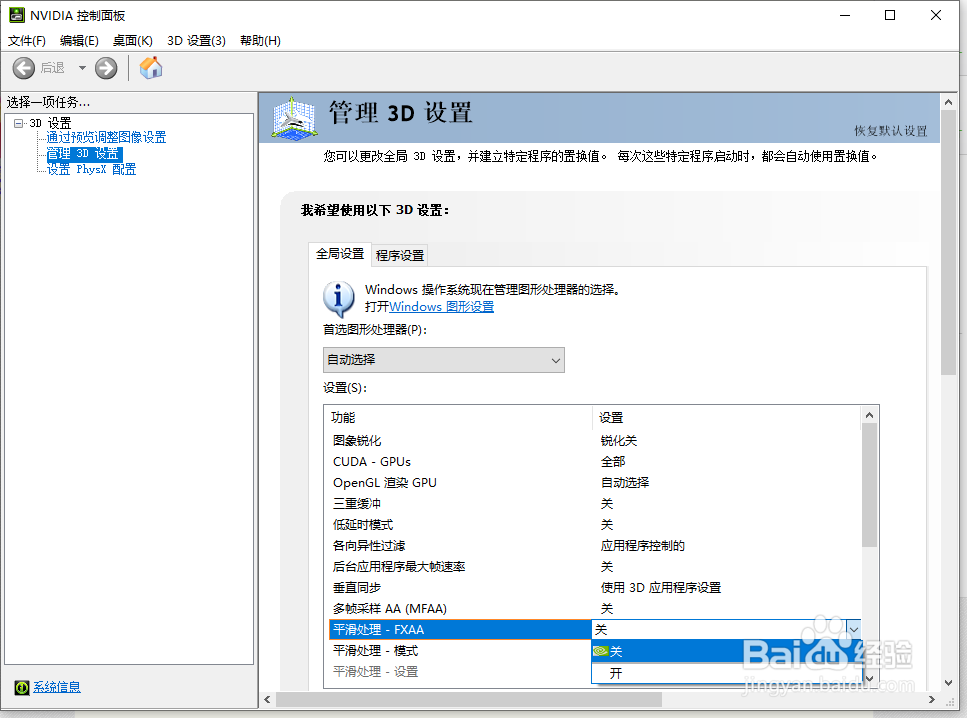Click the horizontal scrollbar right arrow
The height and width of the screenshot is (718, 967).
pyautogui.click(x=931, y=699)
